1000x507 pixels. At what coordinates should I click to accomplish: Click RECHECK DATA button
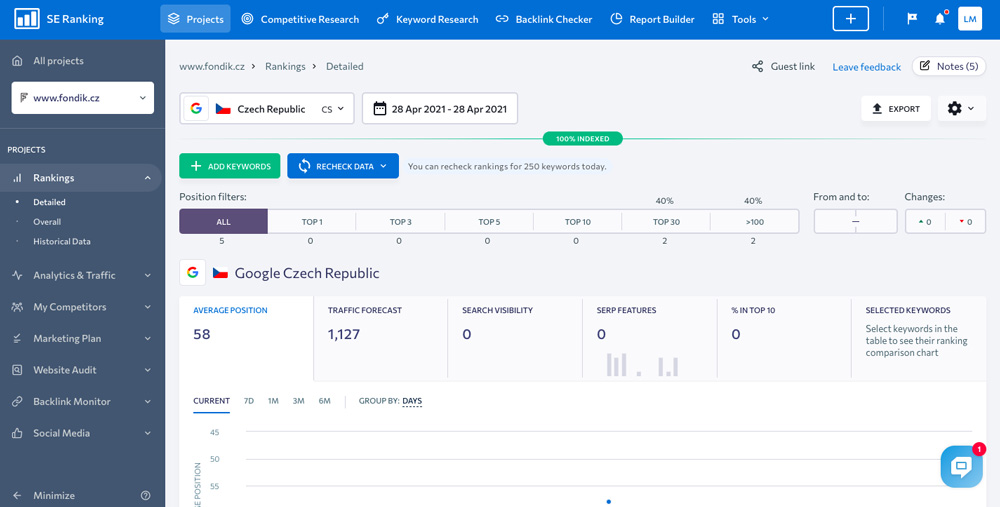click(x=343, y=166)
